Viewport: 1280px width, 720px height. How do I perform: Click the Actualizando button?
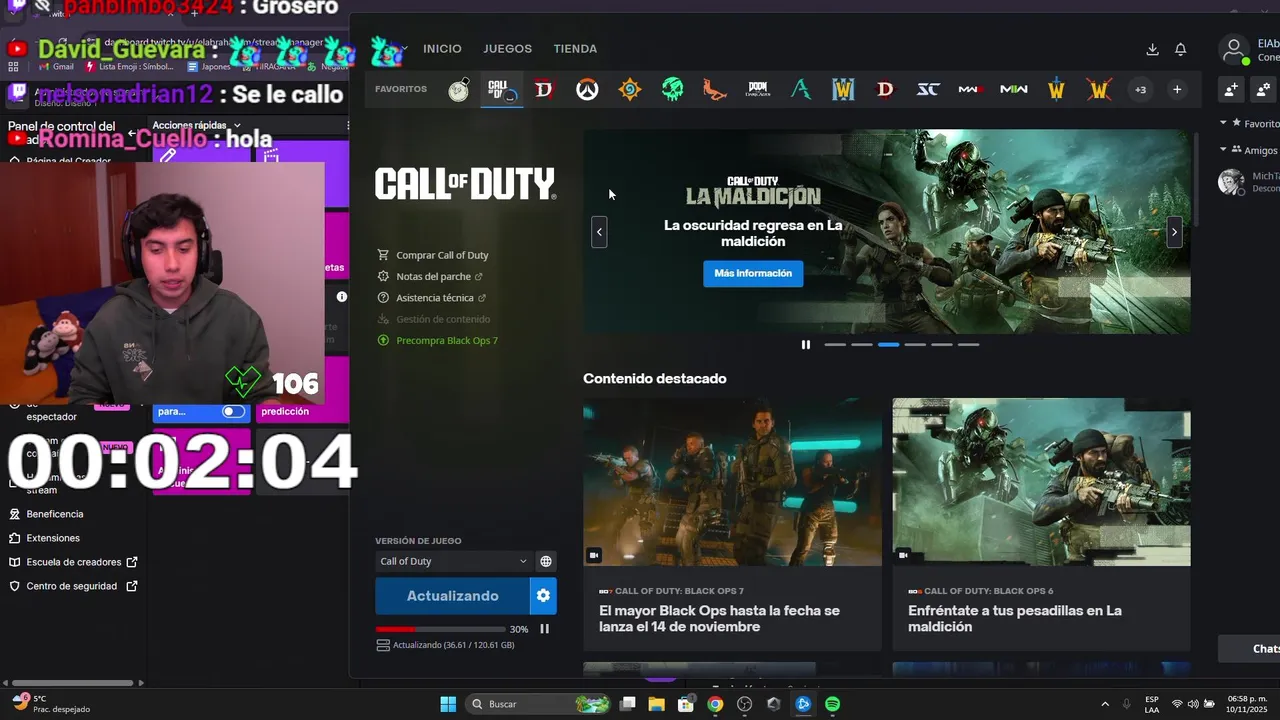pos(452,596)
